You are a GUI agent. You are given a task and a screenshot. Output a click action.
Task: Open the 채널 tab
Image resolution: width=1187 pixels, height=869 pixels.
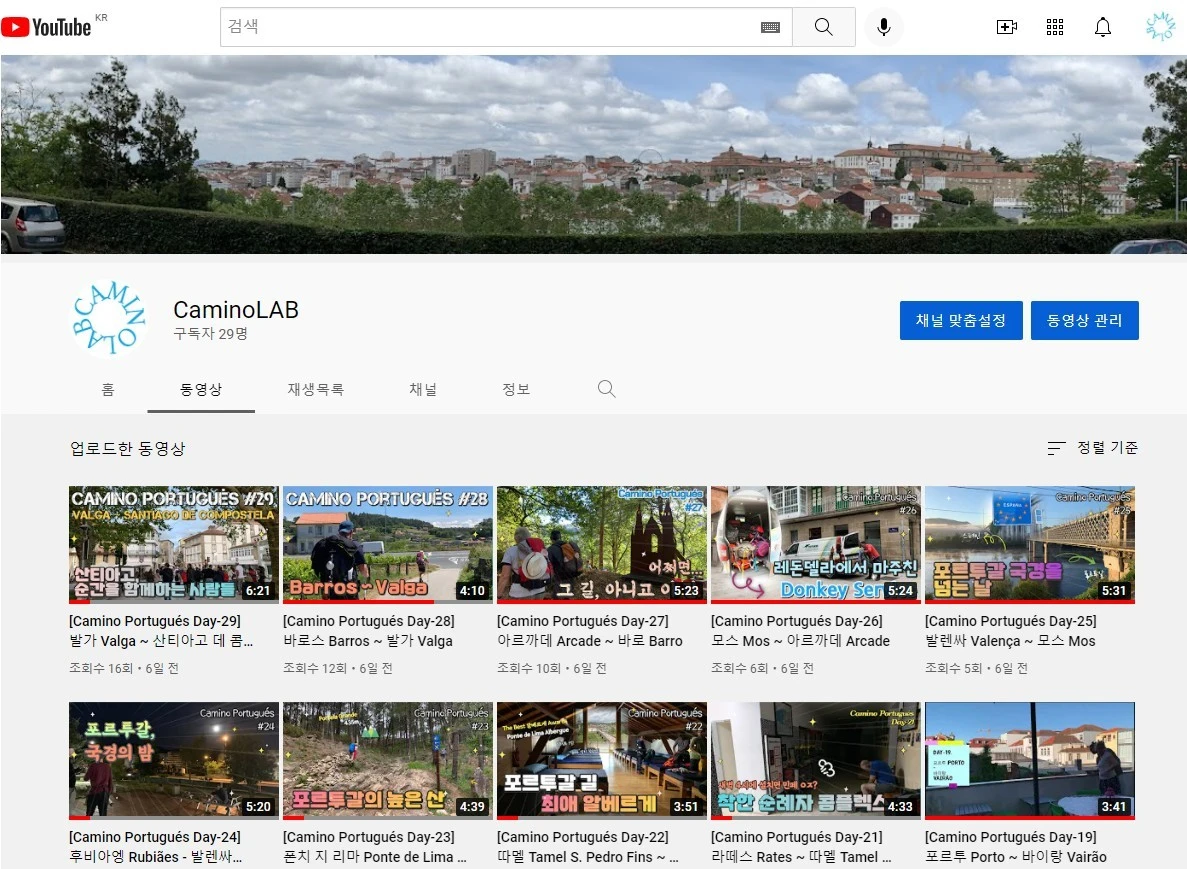coord(422,389)
